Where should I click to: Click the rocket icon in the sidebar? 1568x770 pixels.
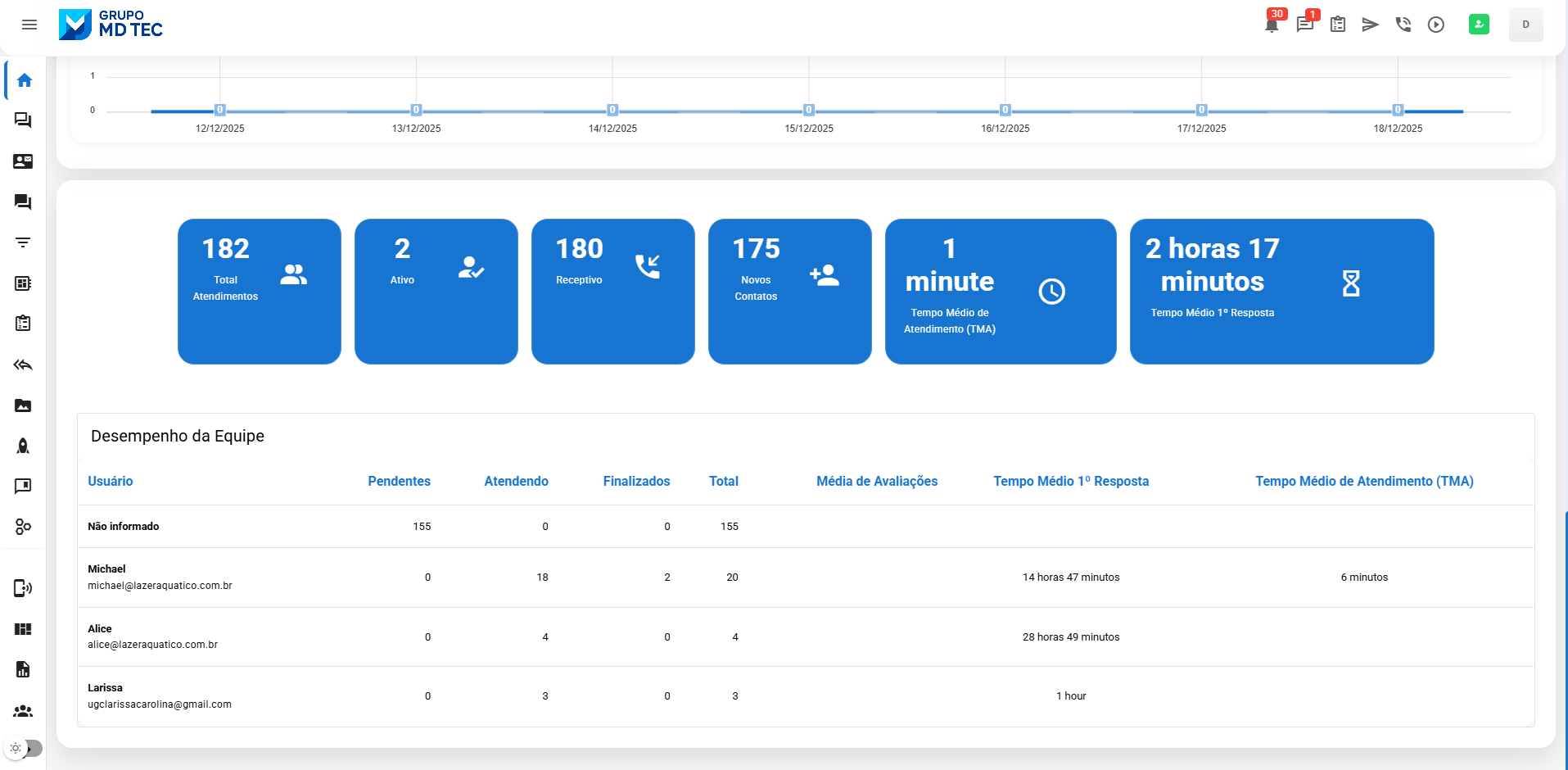pos(23,446)
